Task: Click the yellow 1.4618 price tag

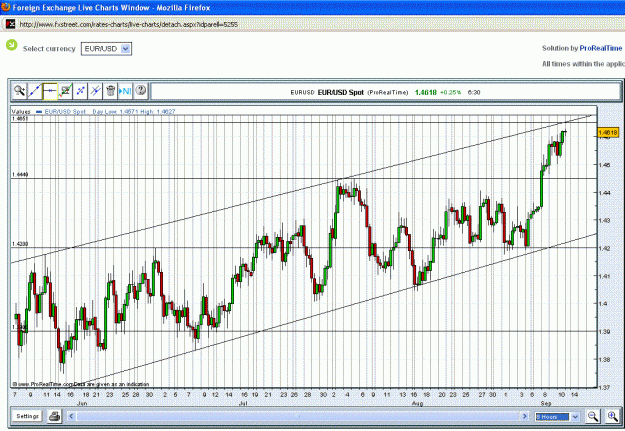Action: [x=608, y=132]
